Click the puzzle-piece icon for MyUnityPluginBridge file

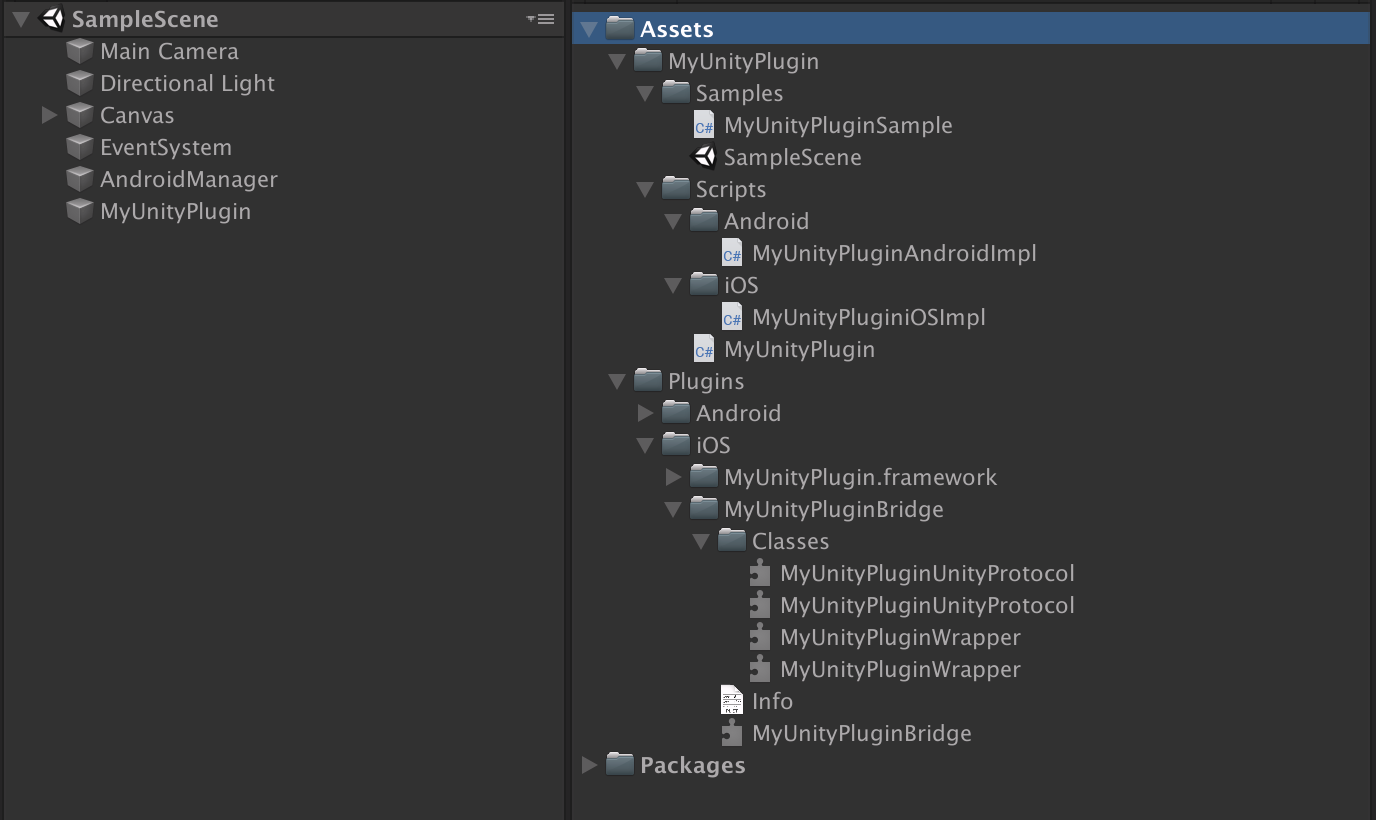pos(732,733)
